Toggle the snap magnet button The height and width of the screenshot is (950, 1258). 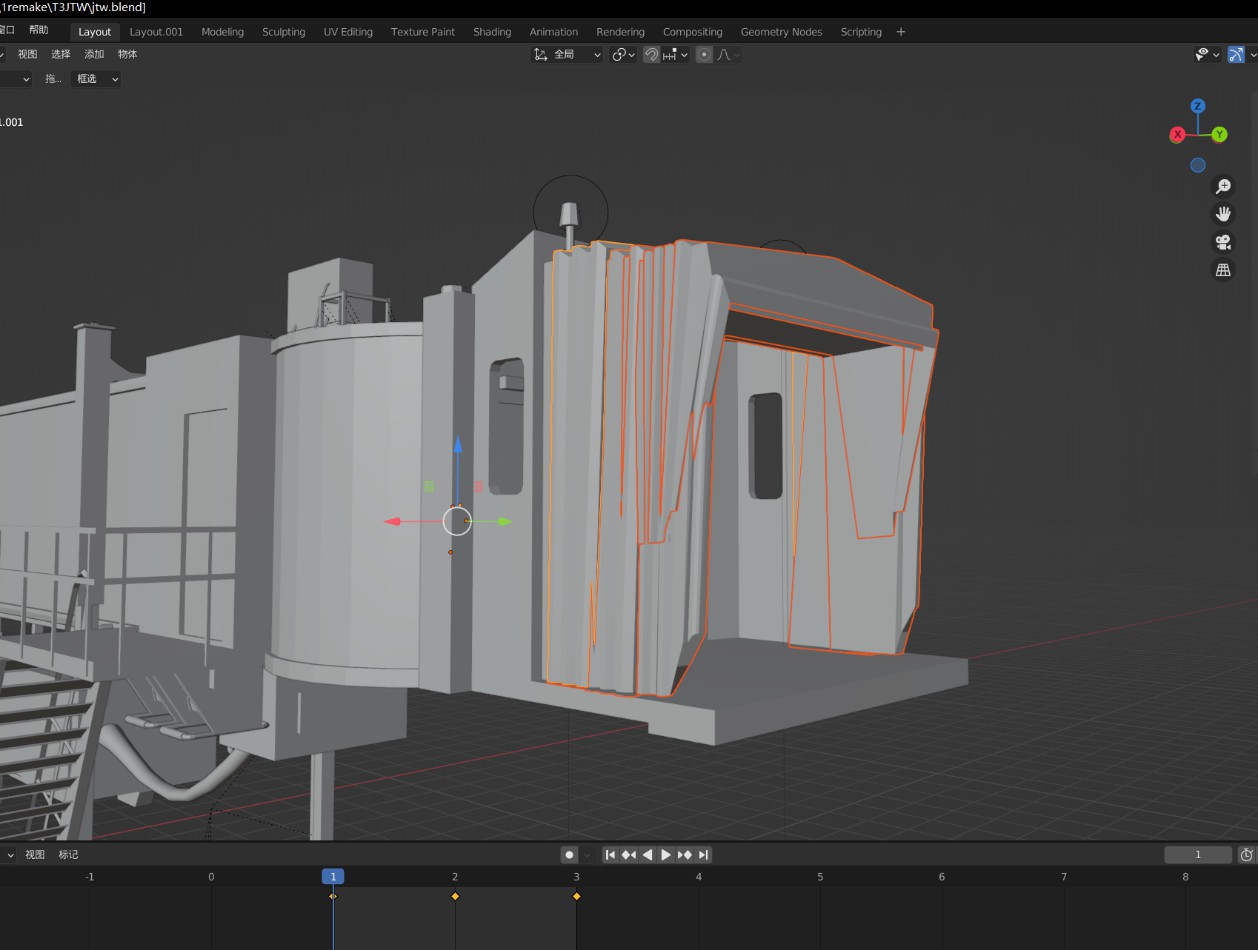point(651,55)
